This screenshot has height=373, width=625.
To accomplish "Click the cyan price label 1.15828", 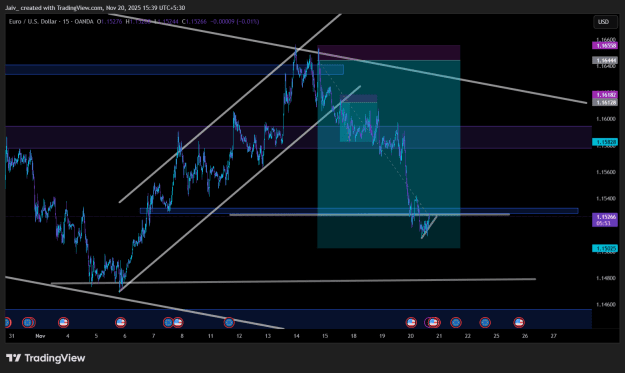I will pos(606,142).
